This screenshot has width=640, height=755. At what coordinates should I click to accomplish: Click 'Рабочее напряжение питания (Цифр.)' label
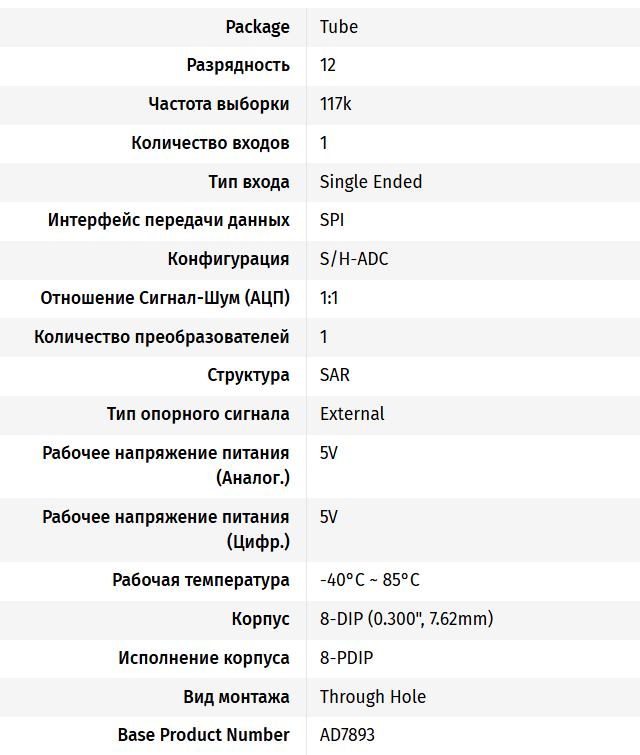click(x=166, y=529)
